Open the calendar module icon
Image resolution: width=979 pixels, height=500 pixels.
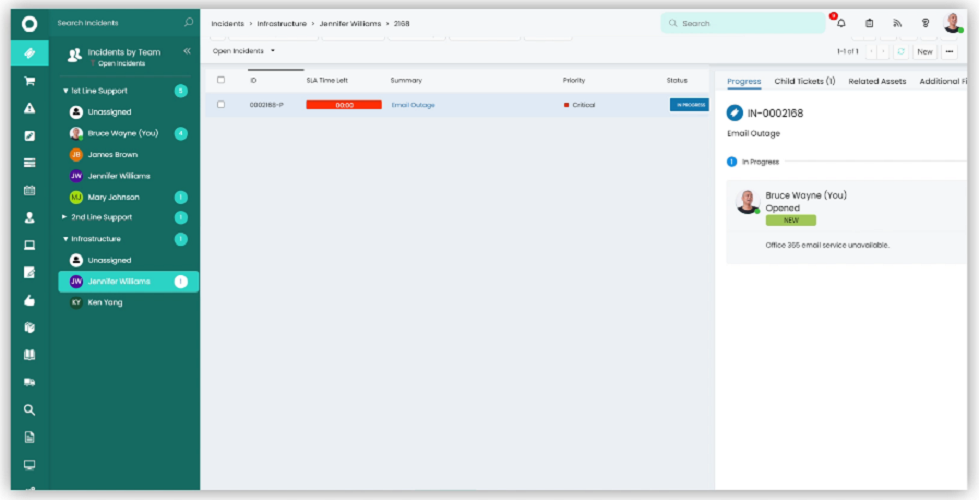(x=29, y=190)
